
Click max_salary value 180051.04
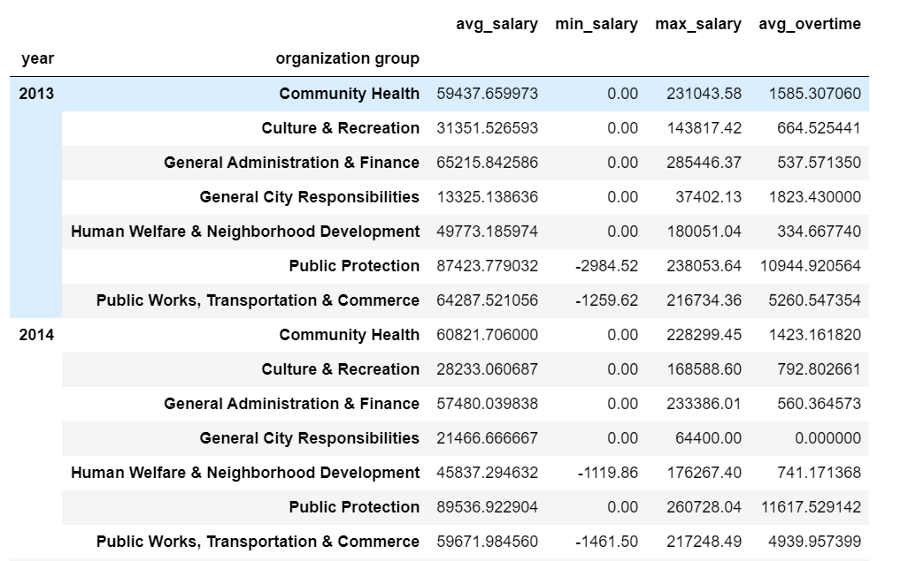pyautogui.click(x=704, y=231)
